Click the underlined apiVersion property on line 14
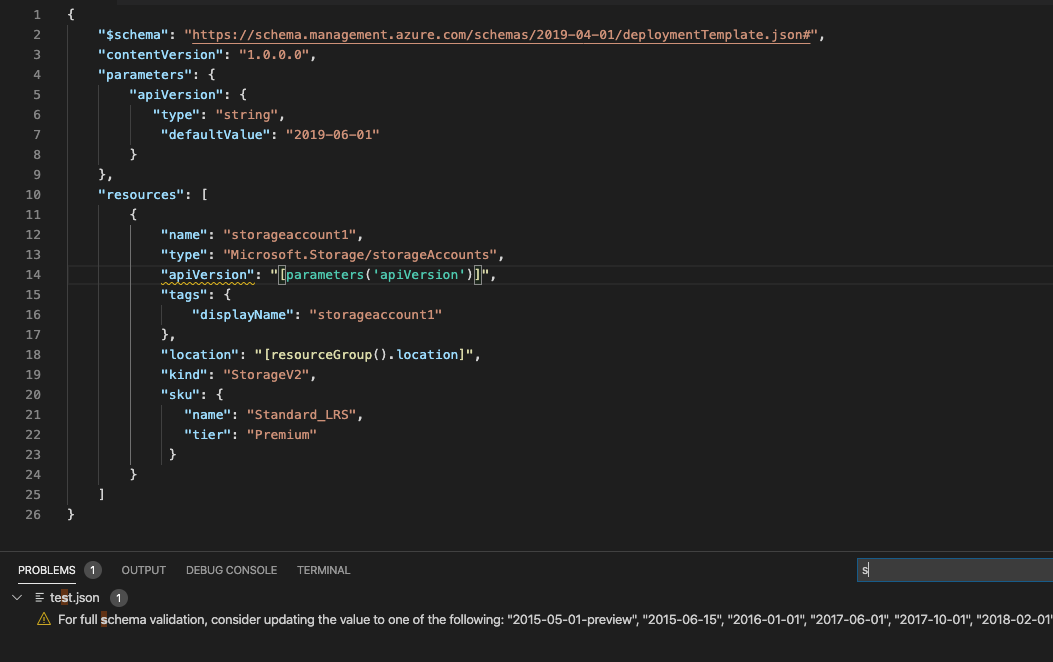This screenshot has width=1053, height=662. (205, 274)
